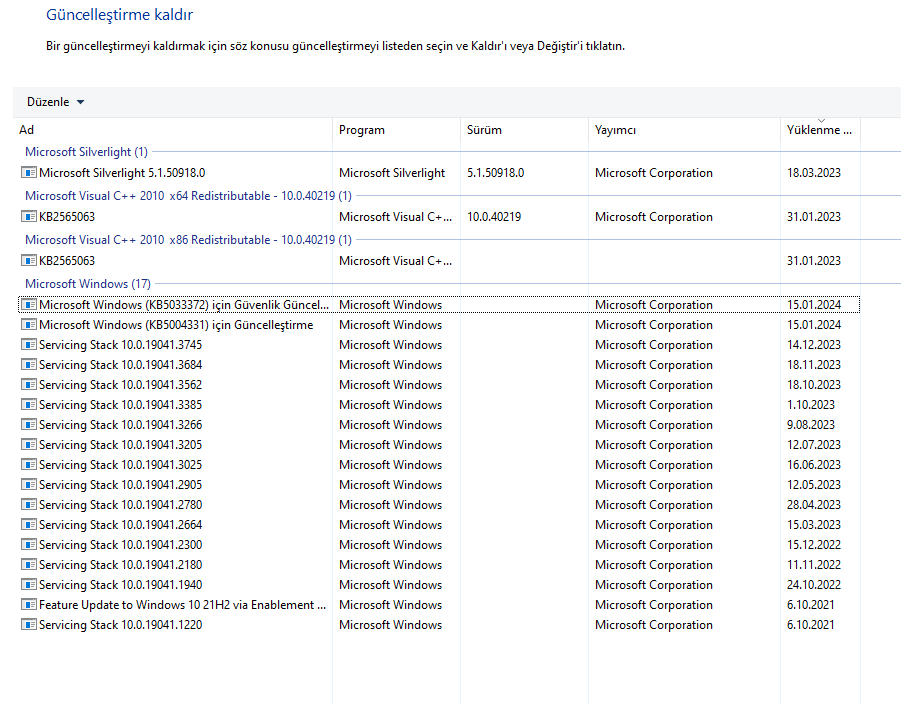Click install date 9.08.2023
This screenshot has height=705, width=901.
click(x=811, y=425)
